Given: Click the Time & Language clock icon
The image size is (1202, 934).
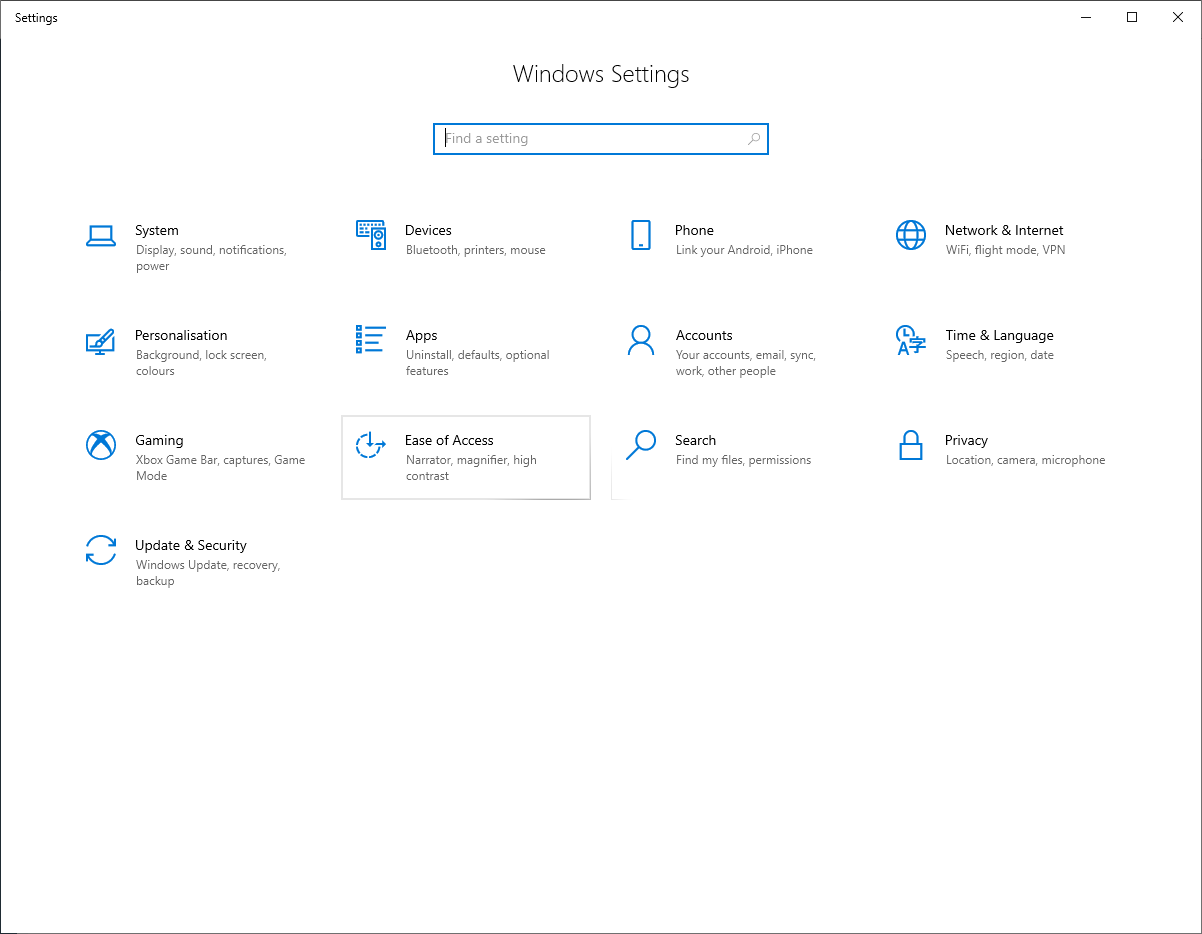Looking at the screenshot, I should pyautogui.click(x=911, y=340).
